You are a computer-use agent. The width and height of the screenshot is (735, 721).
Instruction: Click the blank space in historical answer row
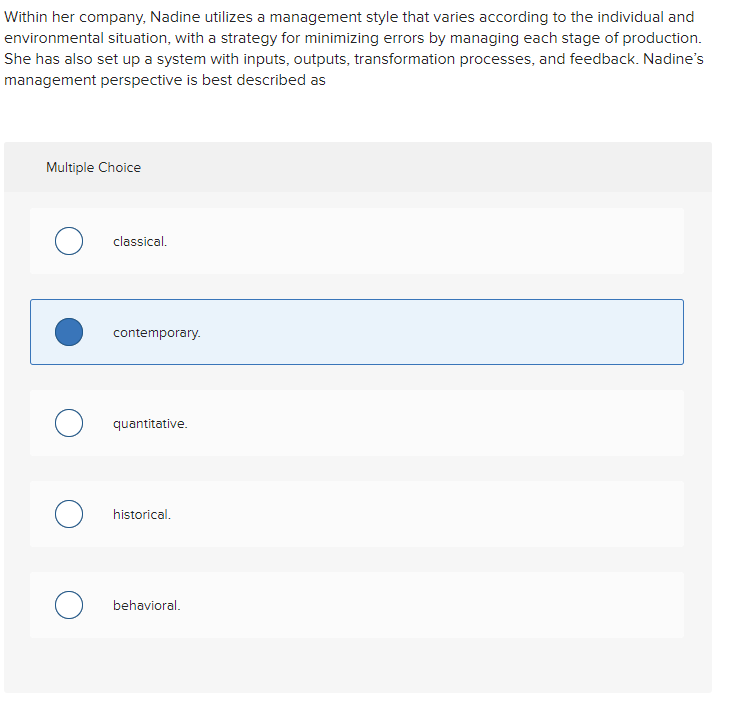[422, 514]
